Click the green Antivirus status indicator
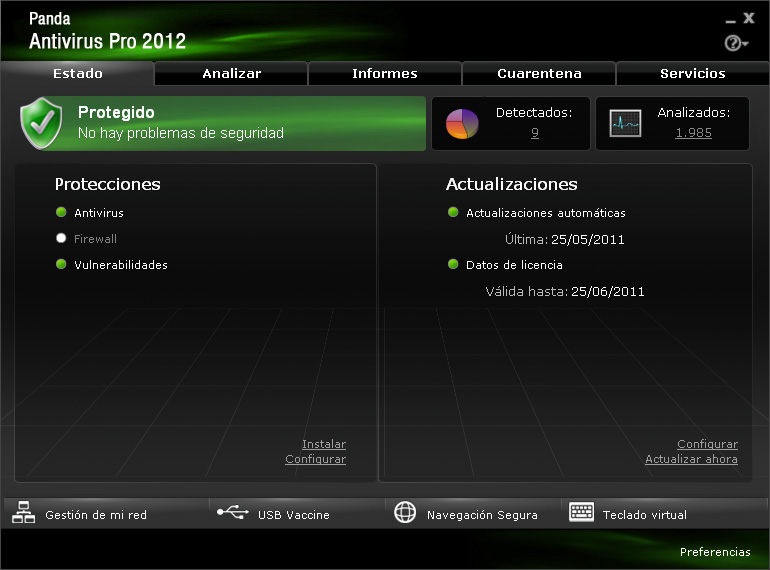This screenshot has width=770, height=570. tap(61, 212)
